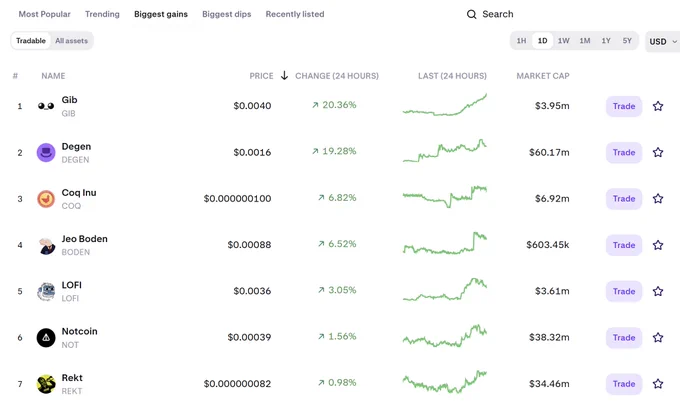Switch to All assets filter
This screenshot has width=680, height=405.
pyautogui.click(x=72, y=41)
